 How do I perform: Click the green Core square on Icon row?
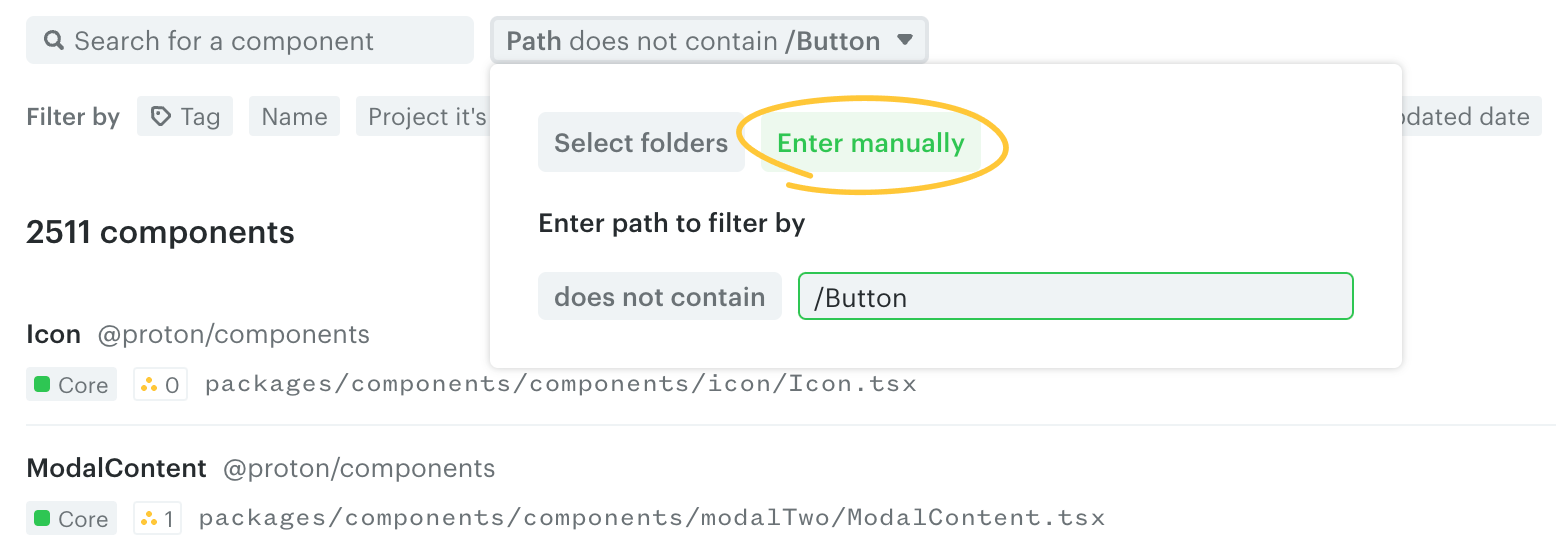coord(42,385)
